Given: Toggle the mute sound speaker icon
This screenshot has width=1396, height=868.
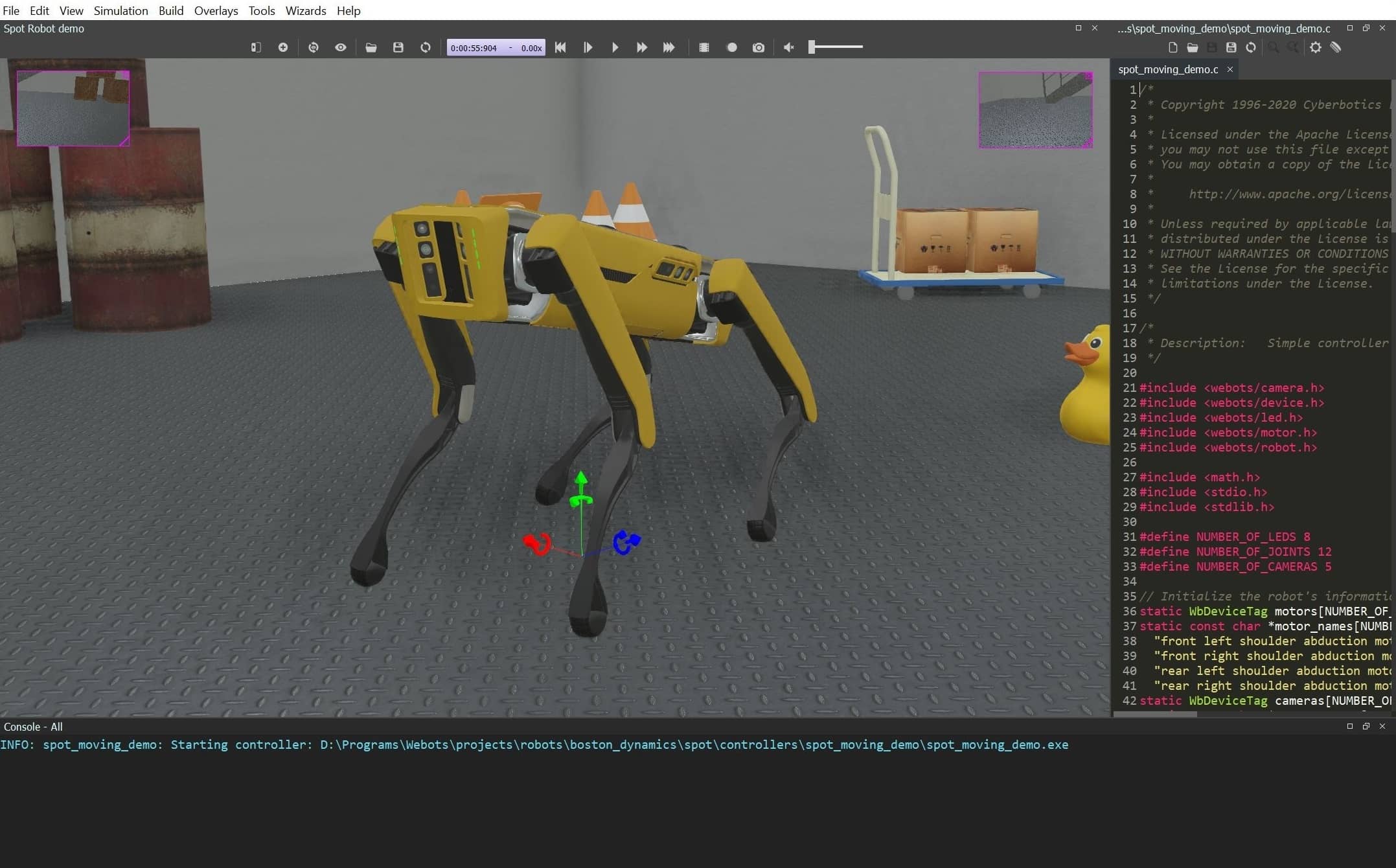Looking at the screenshot, I should tap(788, 47).
